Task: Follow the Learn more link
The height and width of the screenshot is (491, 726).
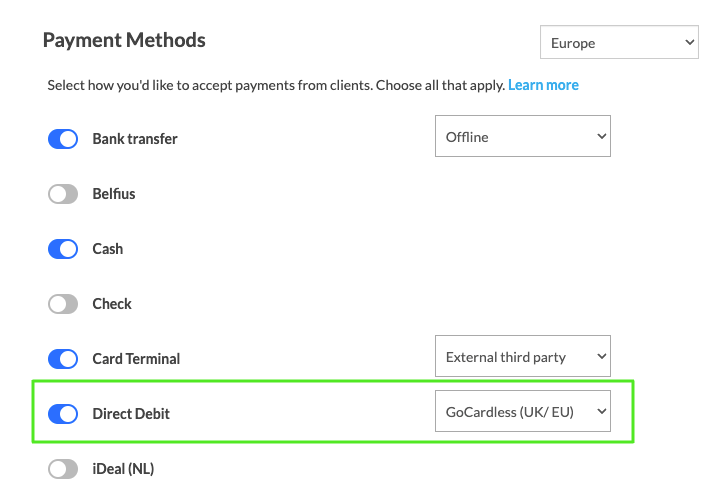Action: (543, 85)
